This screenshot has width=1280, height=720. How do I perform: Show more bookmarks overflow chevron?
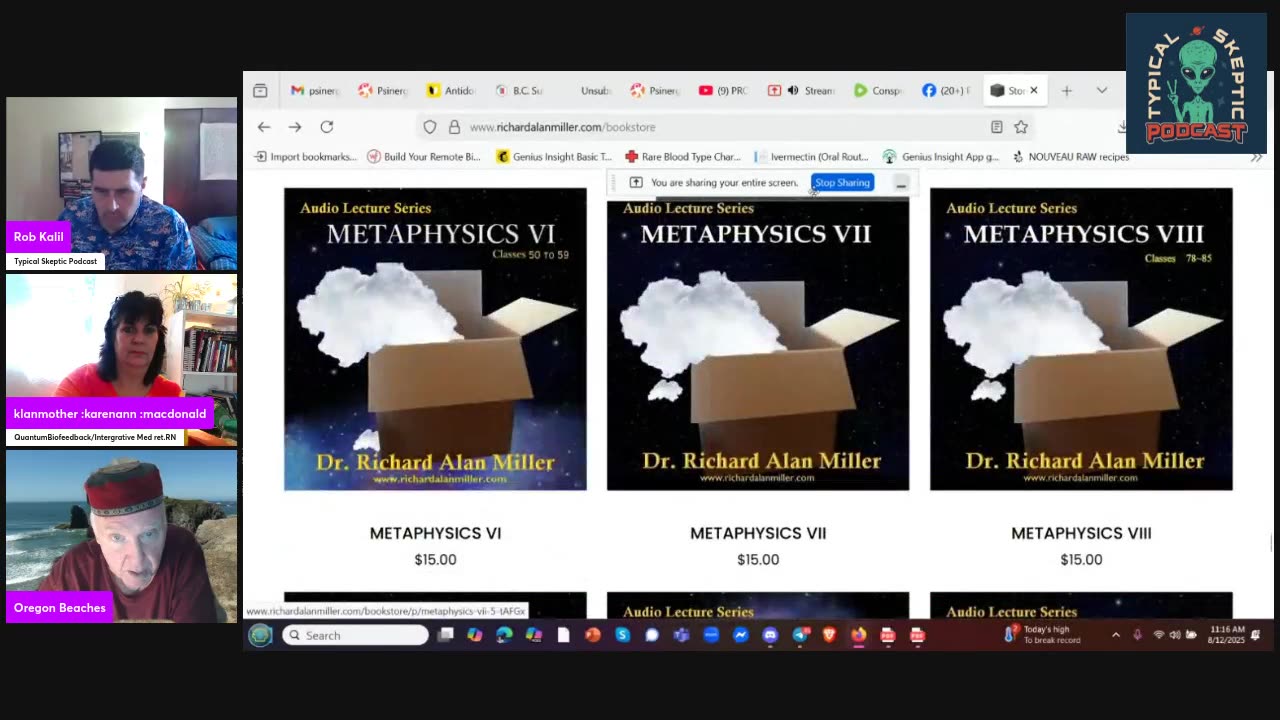coord(1257,157)
